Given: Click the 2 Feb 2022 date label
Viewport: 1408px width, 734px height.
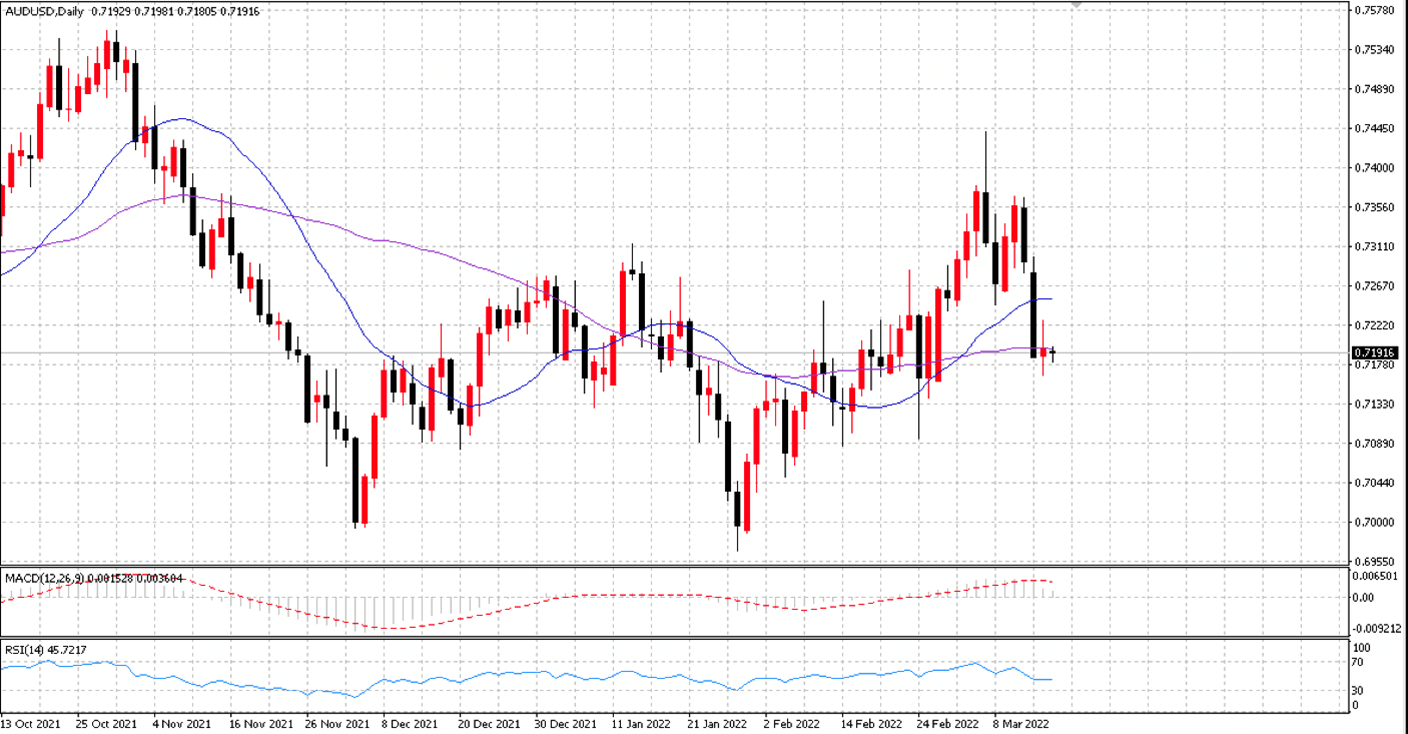Looking at the screenshot, I should point(794,722).
